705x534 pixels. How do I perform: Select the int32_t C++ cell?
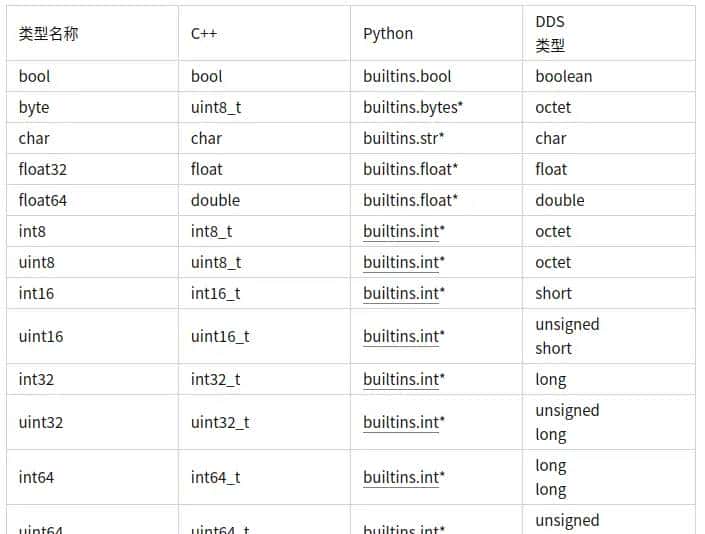215,380
